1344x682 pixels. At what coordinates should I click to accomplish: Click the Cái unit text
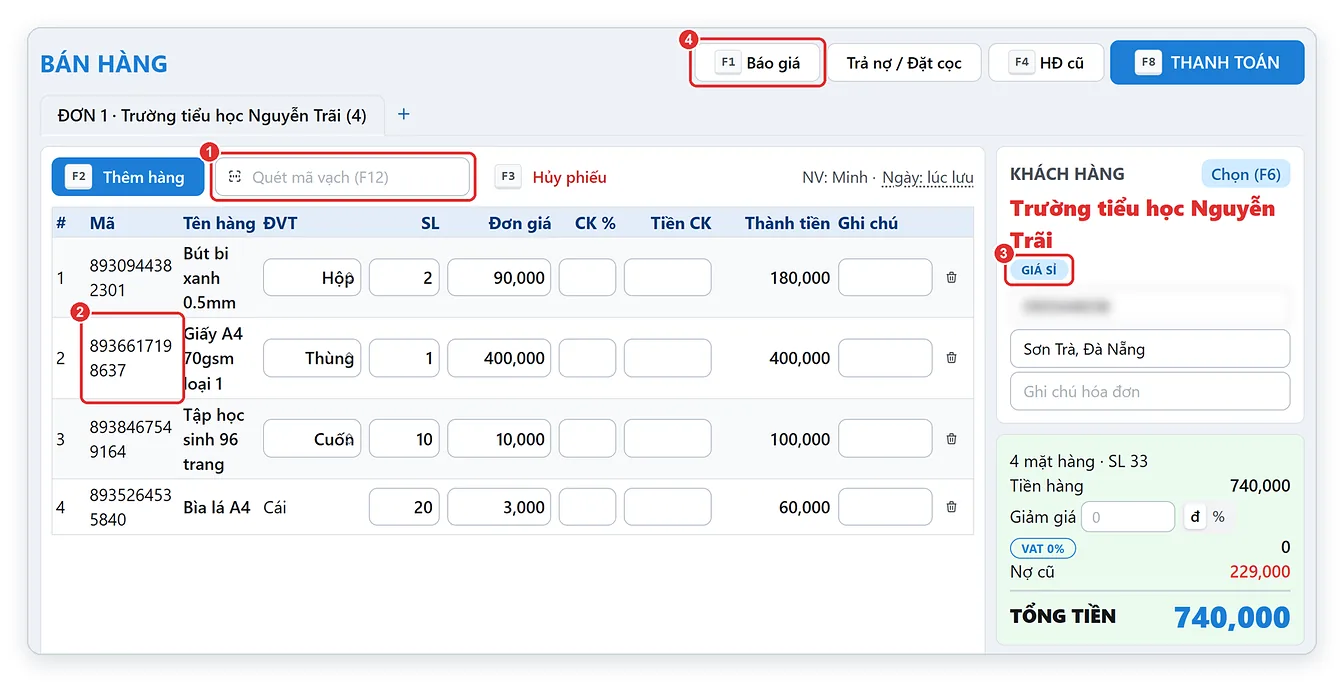tap(275, 507)
